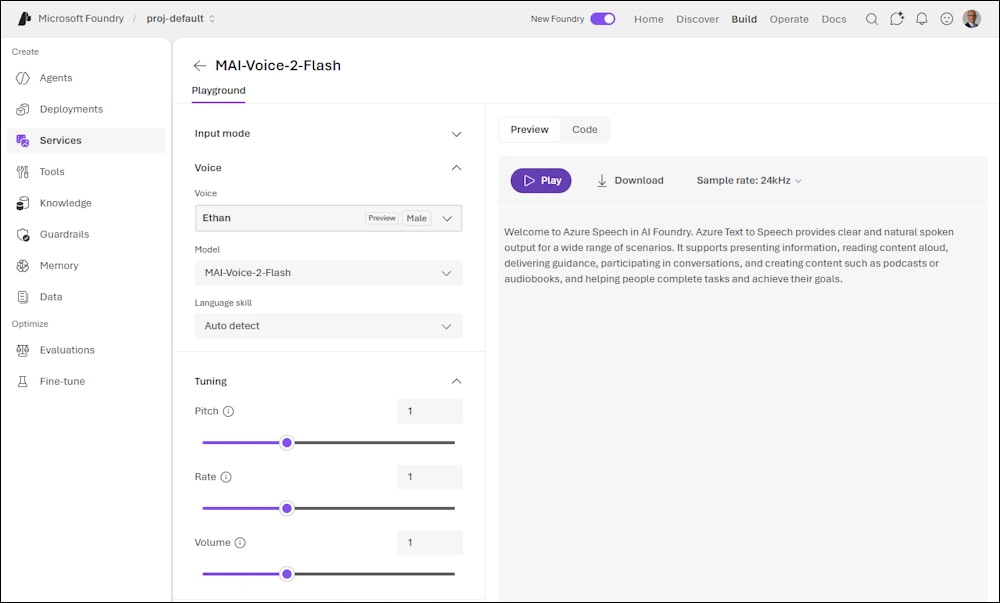
Task: Collapse the Voice section
Action: pos(328,168)
